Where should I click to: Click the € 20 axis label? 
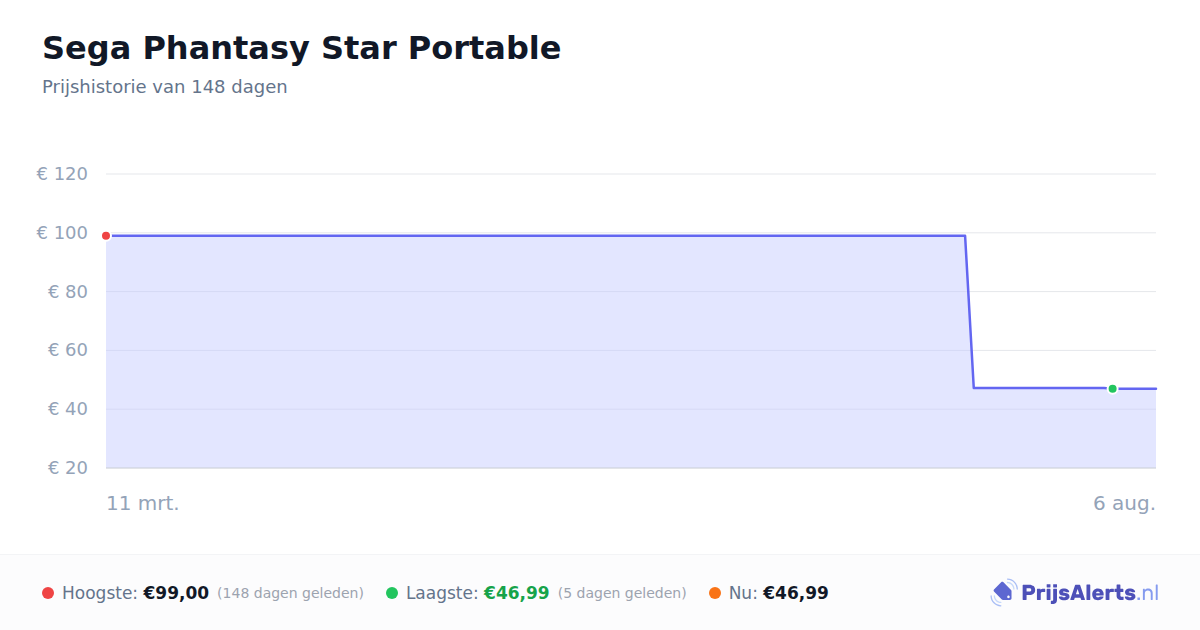pyautogui.click(x=68, y=468)
